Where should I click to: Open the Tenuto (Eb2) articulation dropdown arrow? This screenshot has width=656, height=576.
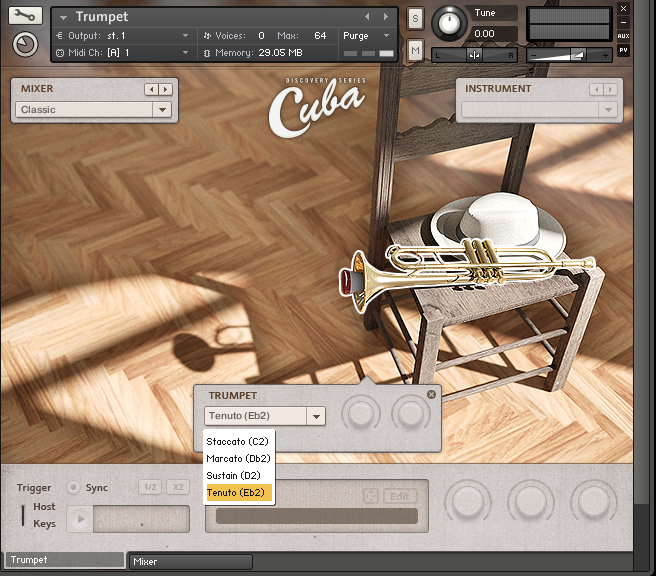pyautogui.click(x=316, y=416)
